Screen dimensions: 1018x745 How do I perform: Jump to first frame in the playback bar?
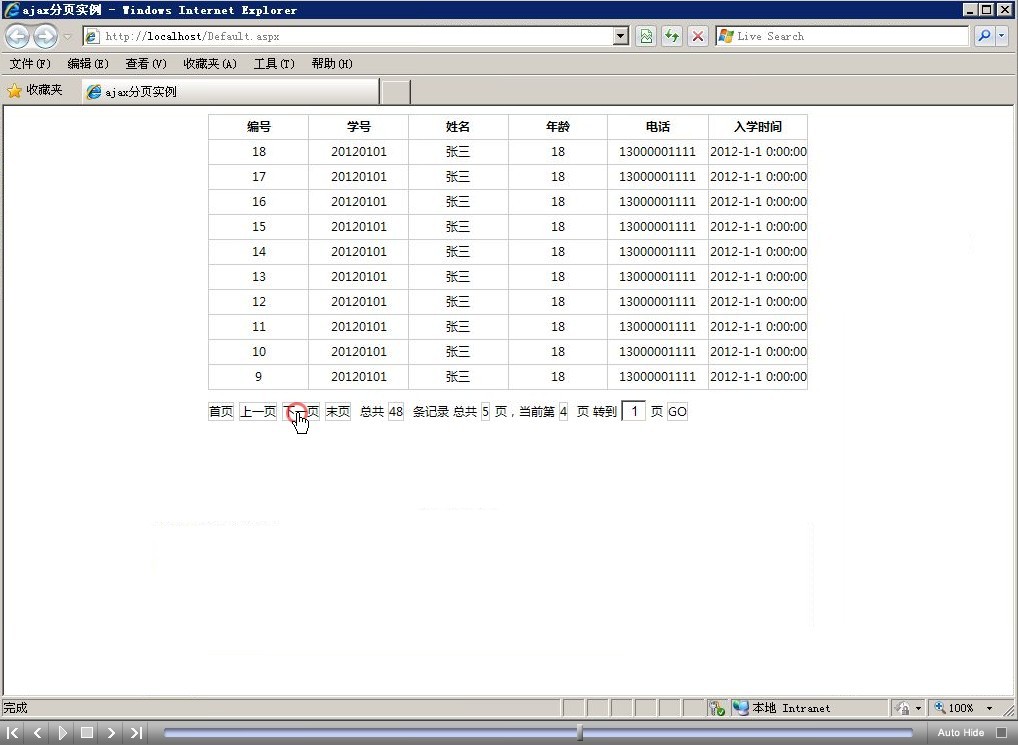pyautogui.click(x=14, y=733)
